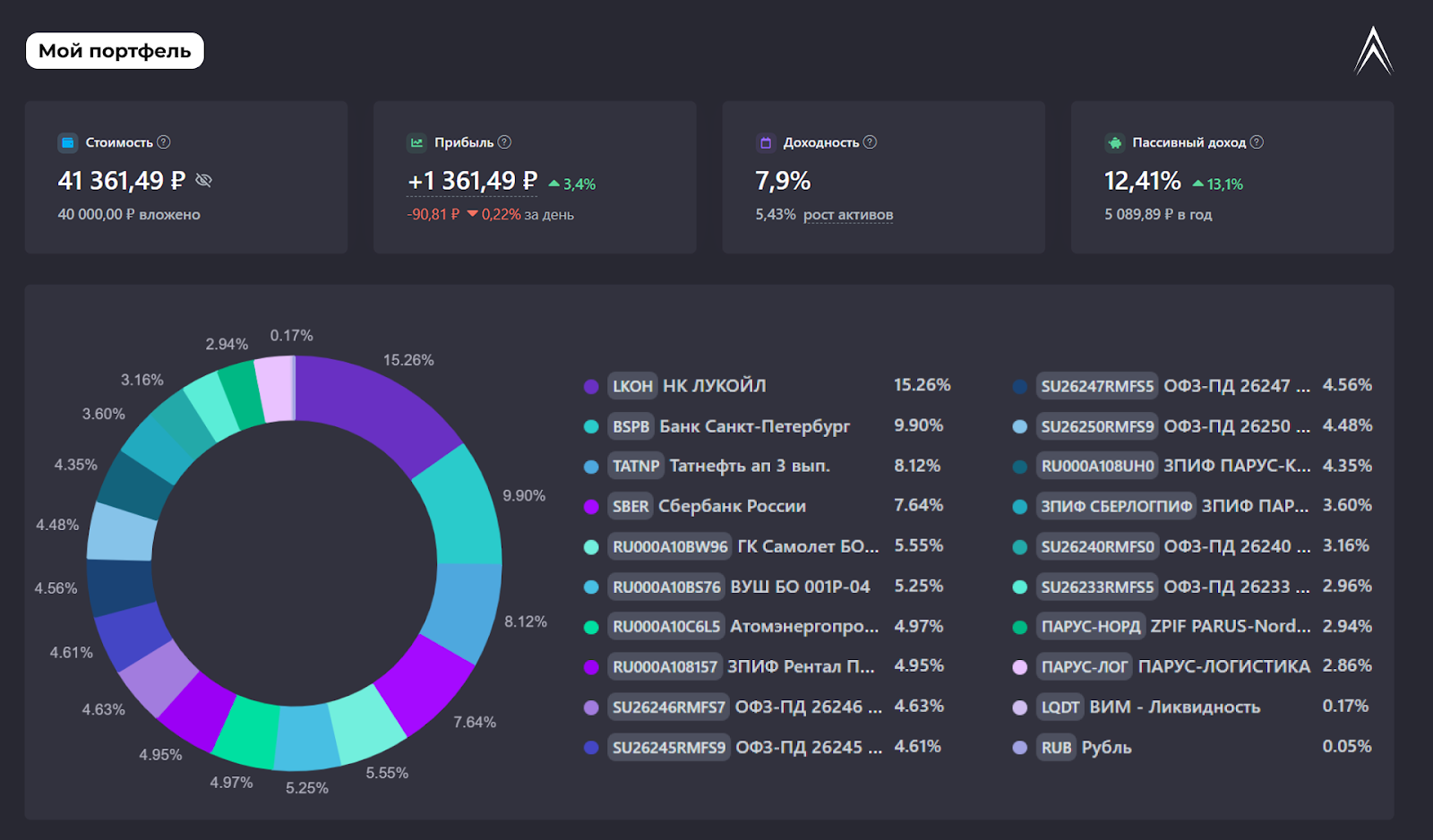Click the logo icon in top-right corner
The width and height of the screenshot is (1433, 840).
[x=1373, y=51]
